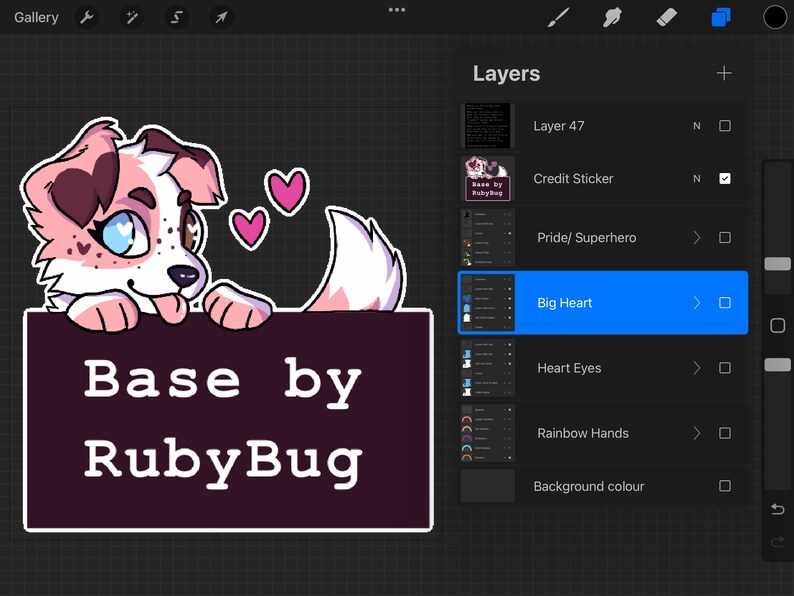This screenshot has height=596, width=794.
Task: Select Credit Sticker layer thumbnail
Action: point(487,178)
